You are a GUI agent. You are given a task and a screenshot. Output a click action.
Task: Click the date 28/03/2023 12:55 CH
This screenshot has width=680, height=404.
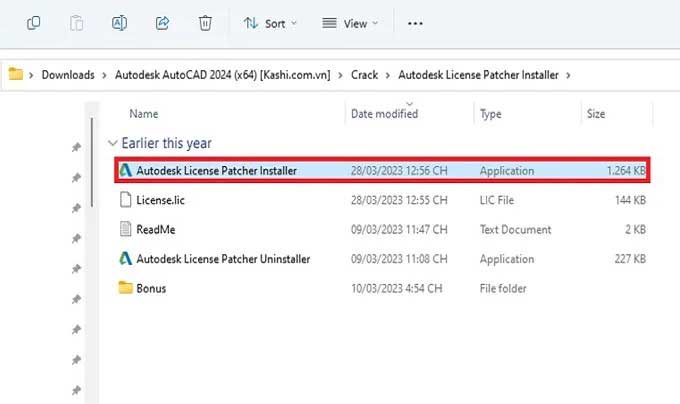click(x=399, y=200)
